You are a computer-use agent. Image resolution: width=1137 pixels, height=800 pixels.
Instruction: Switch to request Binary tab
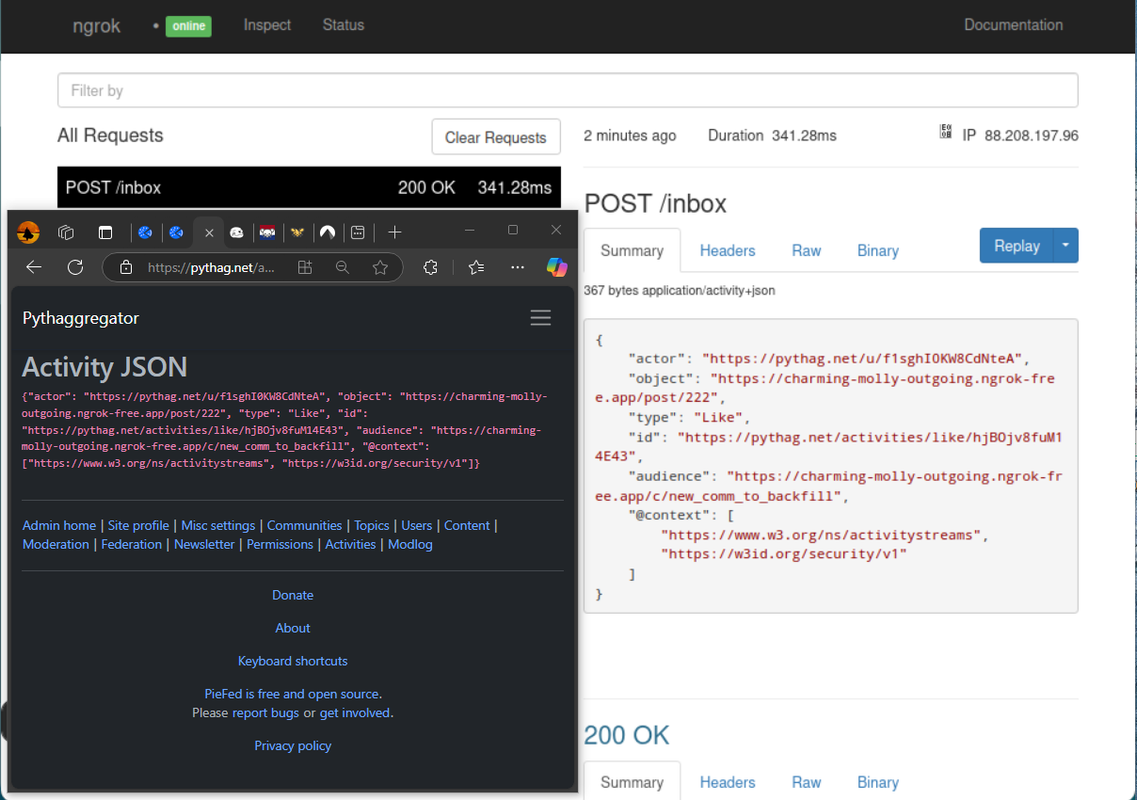click(877, 250)
